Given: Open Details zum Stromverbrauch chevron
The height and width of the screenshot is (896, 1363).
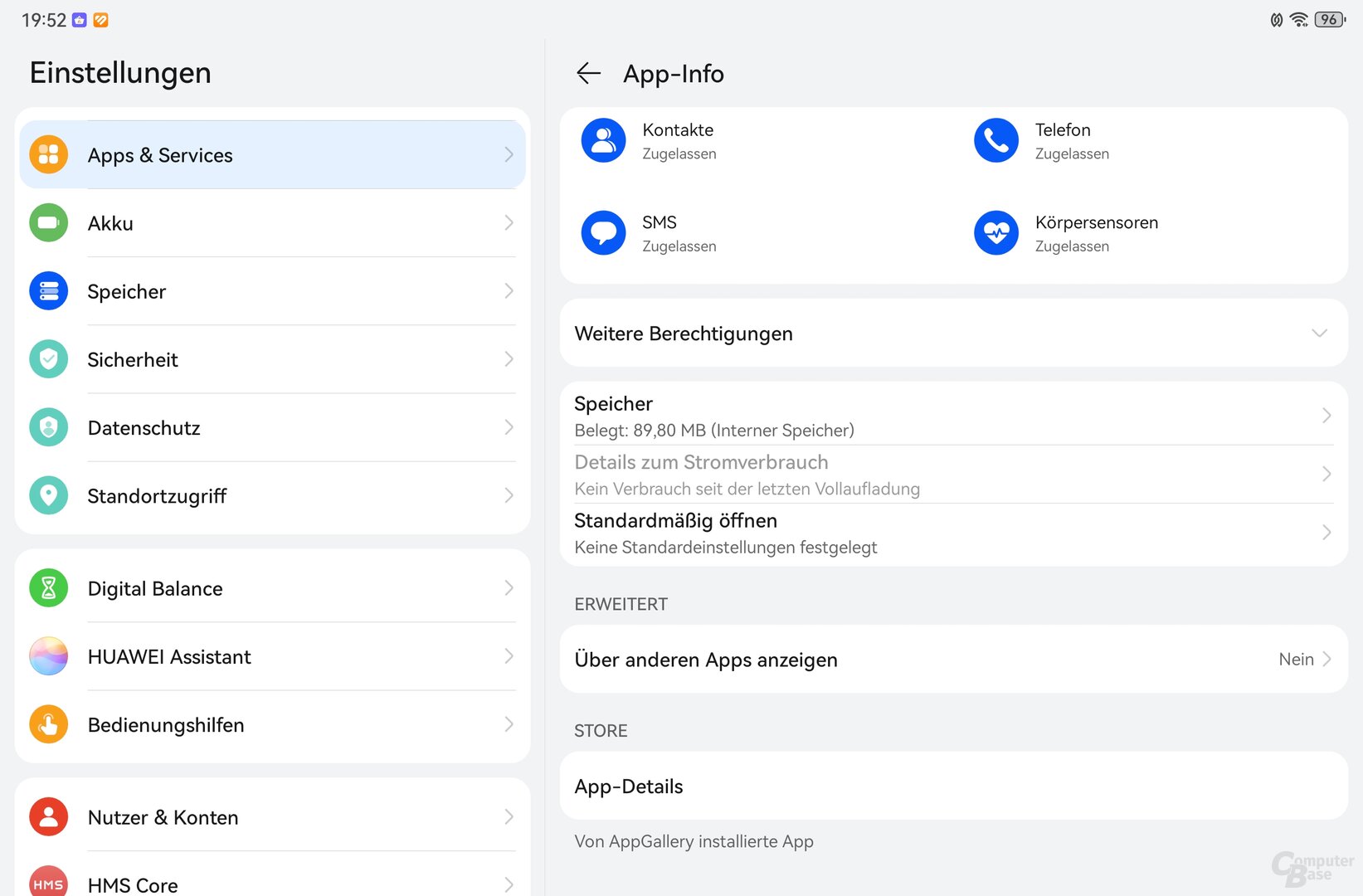Looking at the screenshot, I should click(x=1326, y=474).
